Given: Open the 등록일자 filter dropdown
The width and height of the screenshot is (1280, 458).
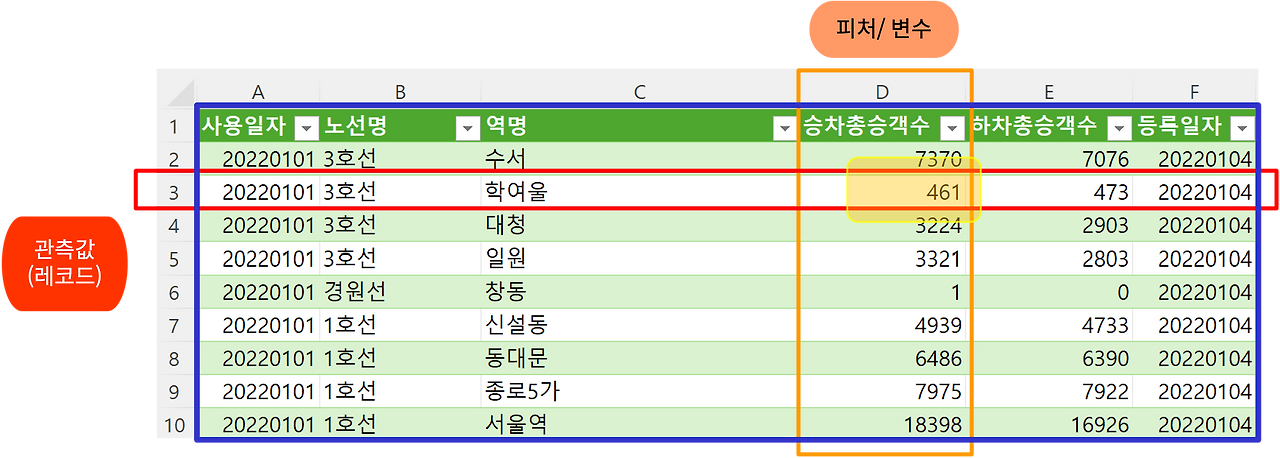Looking at the screenshot, I should [1242, 128].
